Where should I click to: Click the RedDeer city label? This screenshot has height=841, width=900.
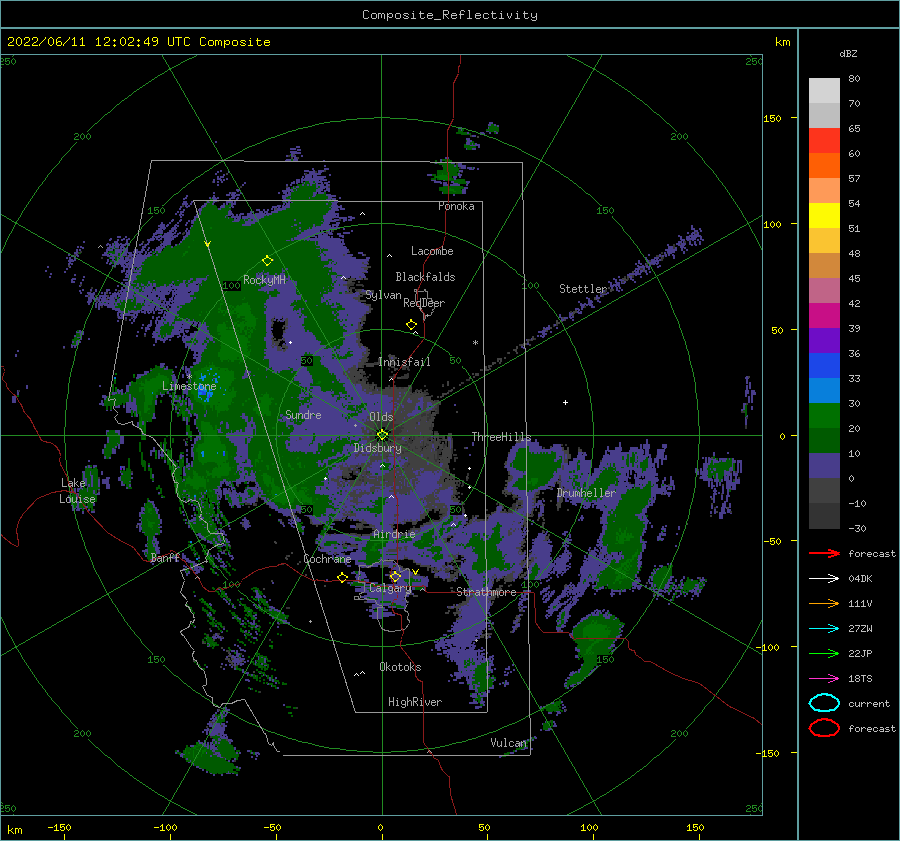pos(424,303)
